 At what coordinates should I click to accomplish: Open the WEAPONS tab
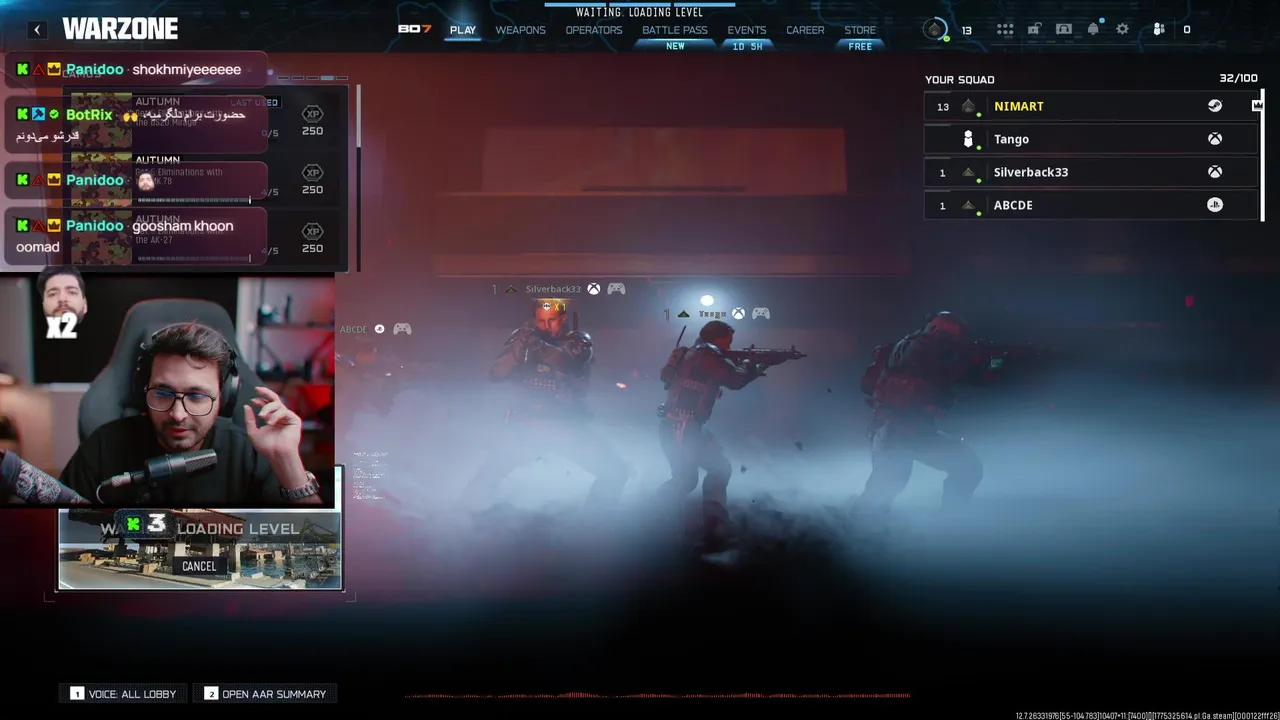[521, 30]
